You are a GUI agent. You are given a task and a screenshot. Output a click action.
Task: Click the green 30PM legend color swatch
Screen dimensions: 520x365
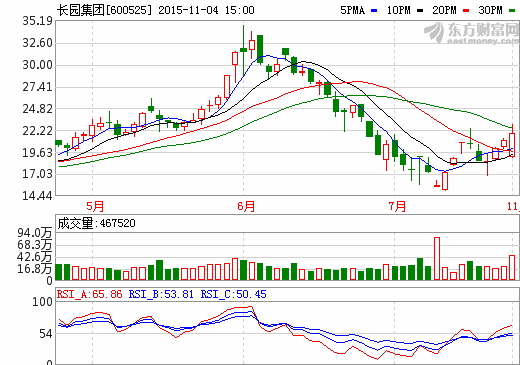coord(512,11)
